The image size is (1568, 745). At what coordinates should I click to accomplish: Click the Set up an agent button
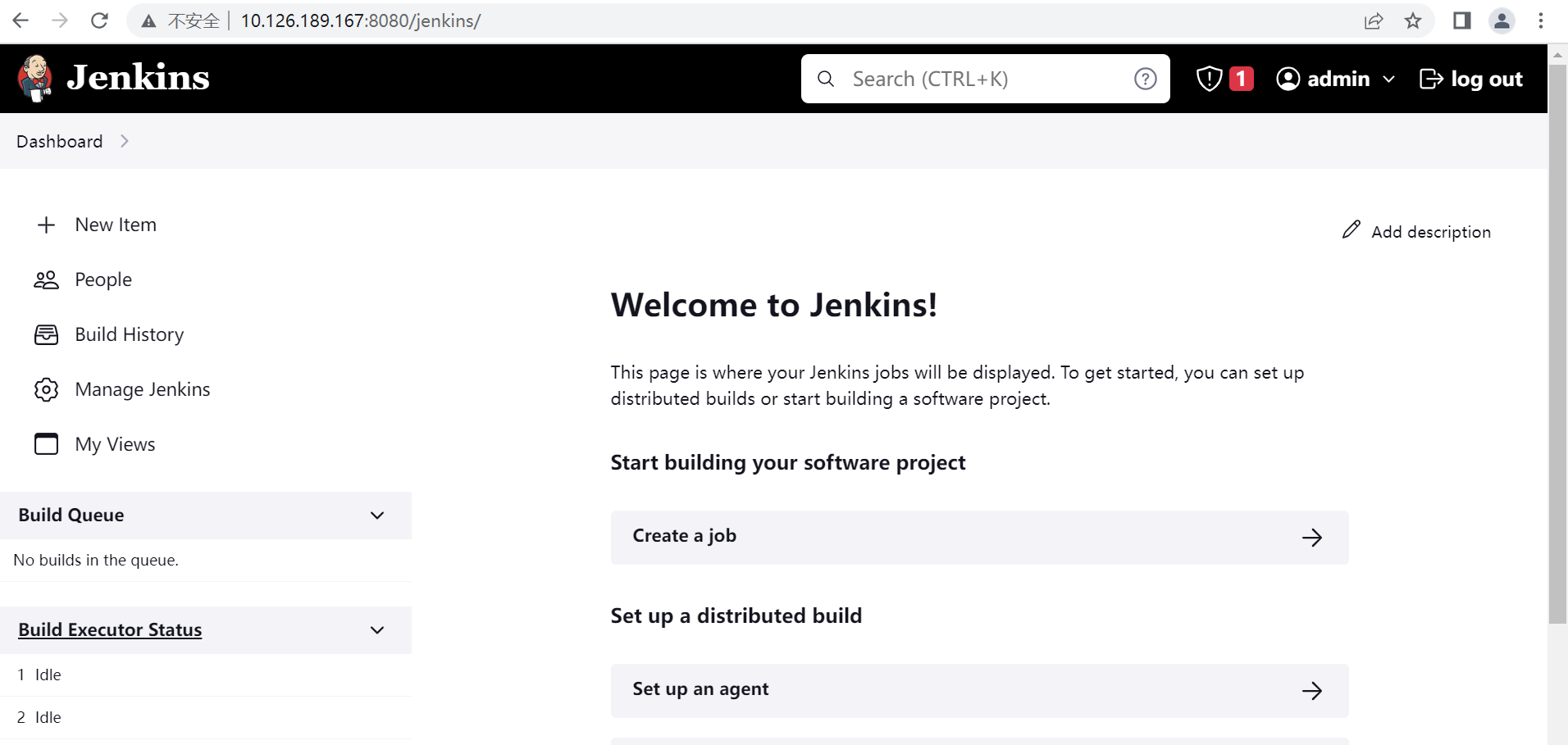[980, 691]
